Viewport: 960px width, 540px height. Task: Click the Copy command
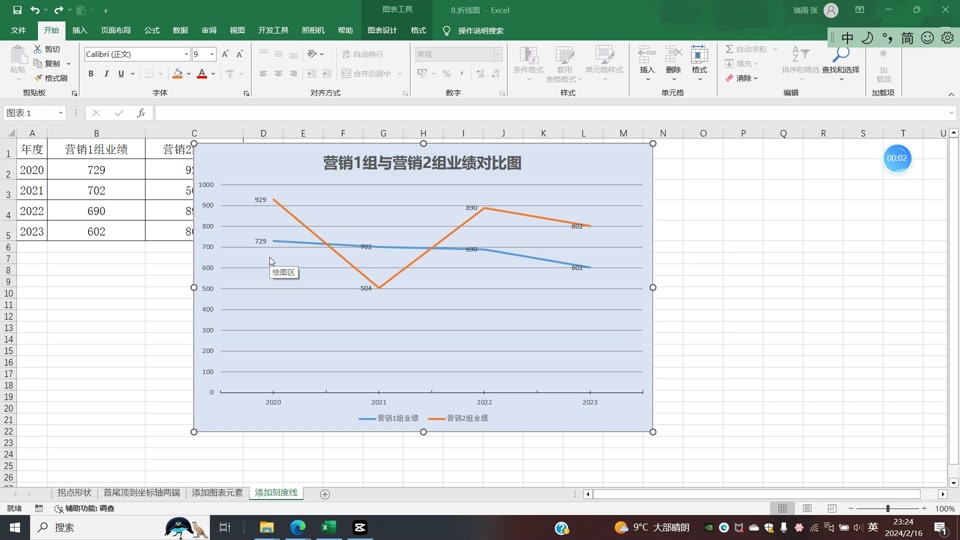tap(48, 63)
